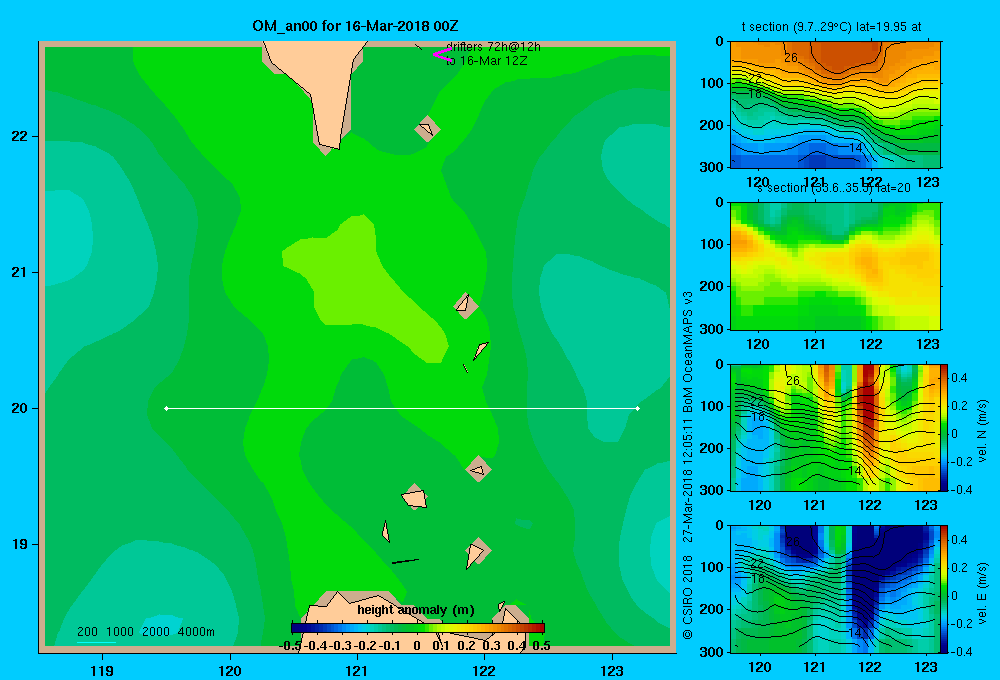Click latitude label 20 on main map
The height and width of the screenshot is (680, 1000).
[20, 408]
